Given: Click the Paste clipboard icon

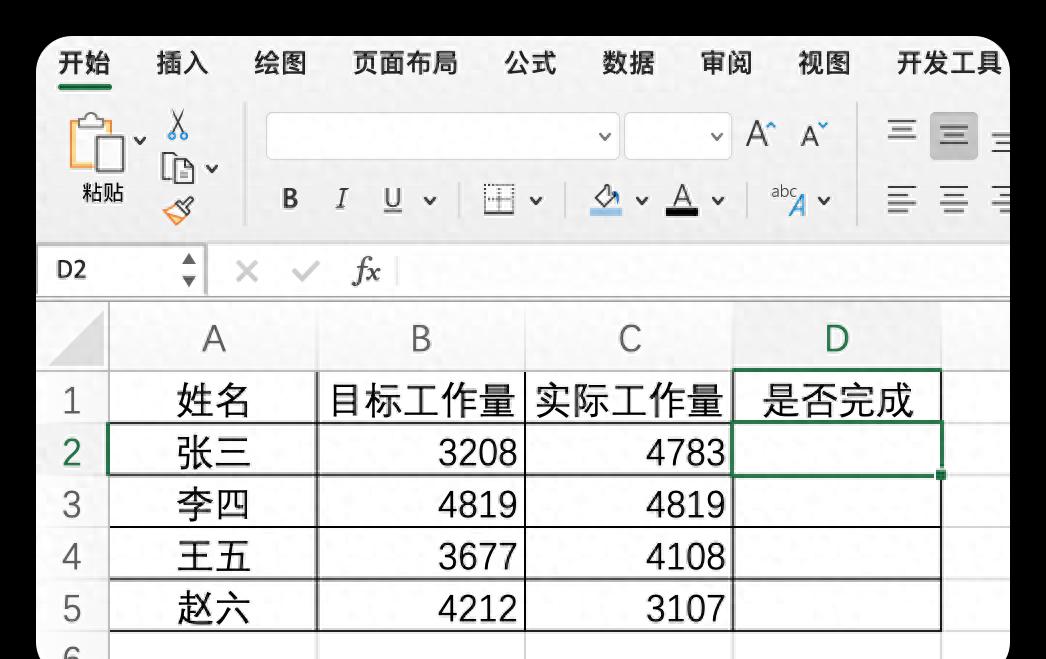Looking at the screenshot, I should tap(97, 143).
